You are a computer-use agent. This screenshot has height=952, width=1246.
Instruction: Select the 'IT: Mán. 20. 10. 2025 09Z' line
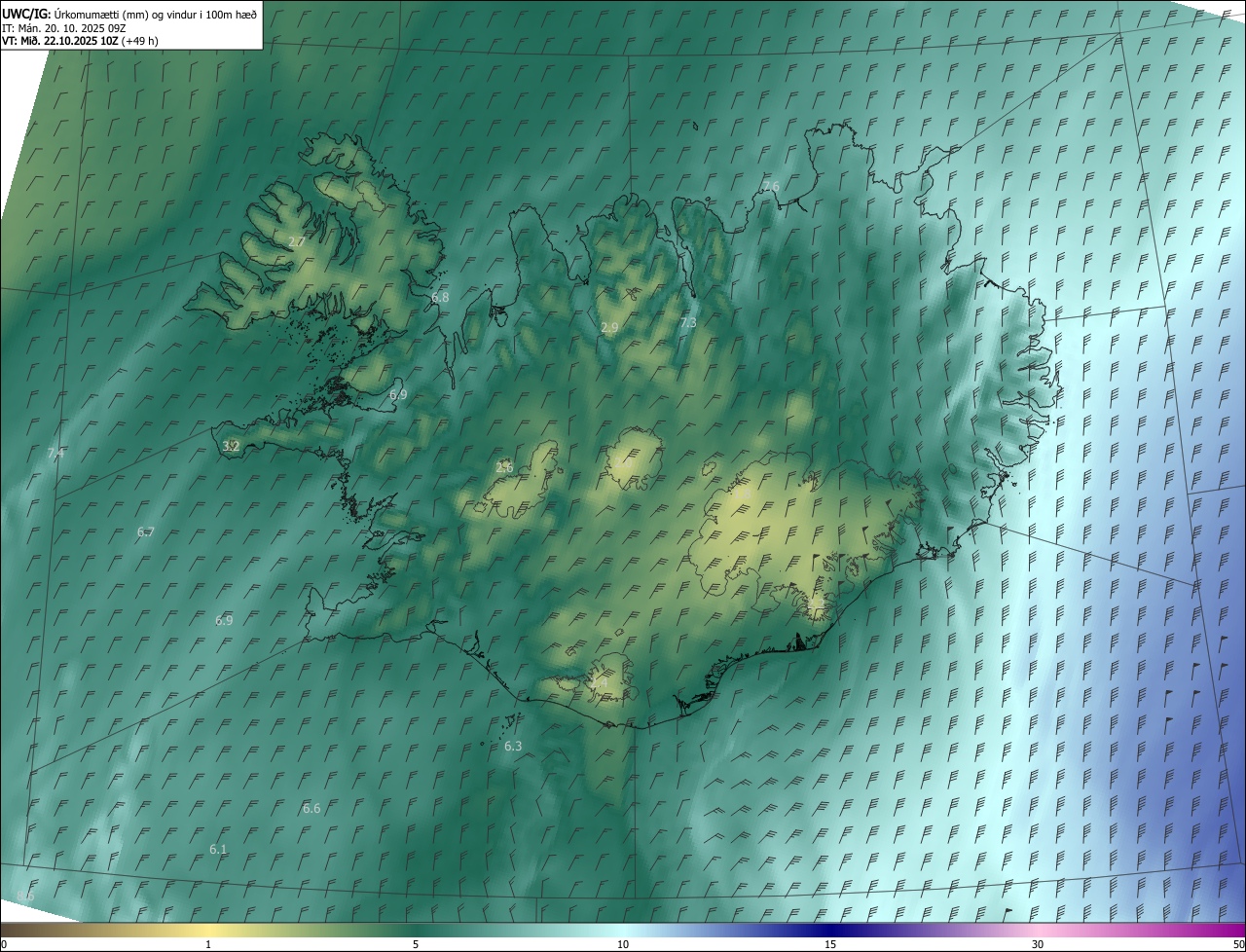click(x=64, y=27)
